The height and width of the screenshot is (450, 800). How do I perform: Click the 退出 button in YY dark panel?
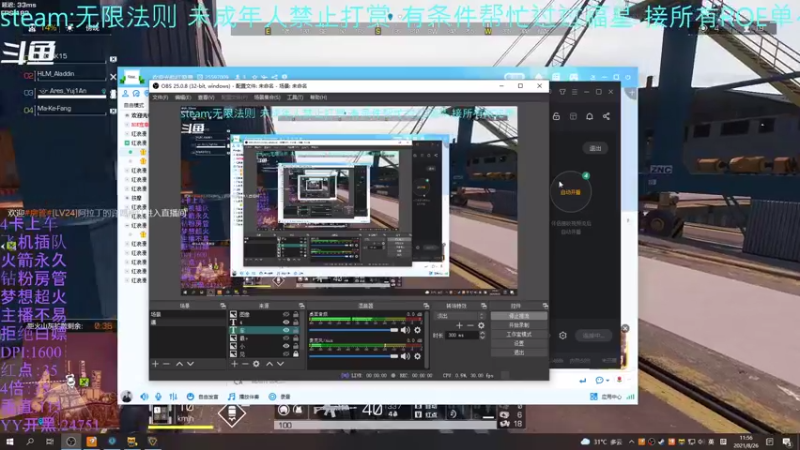click(595, 148)
